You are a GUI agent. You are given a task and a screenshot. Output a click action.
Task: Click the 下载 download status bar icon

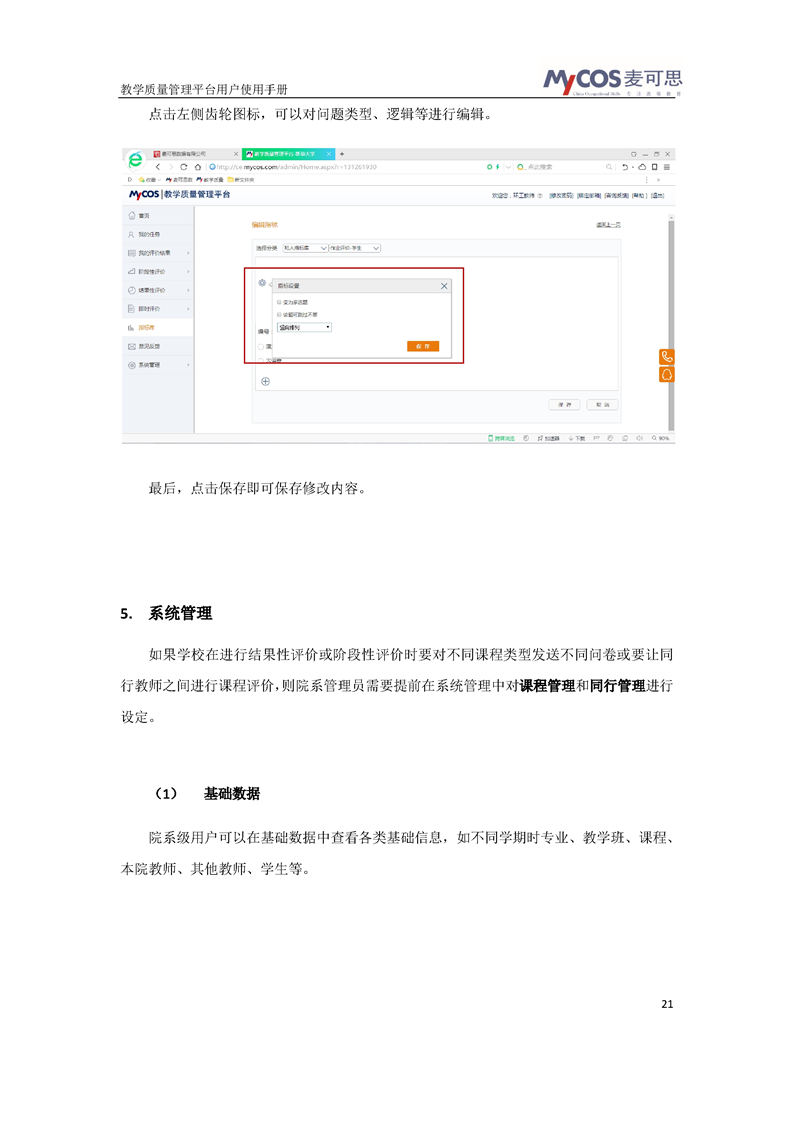pos(577,438)
